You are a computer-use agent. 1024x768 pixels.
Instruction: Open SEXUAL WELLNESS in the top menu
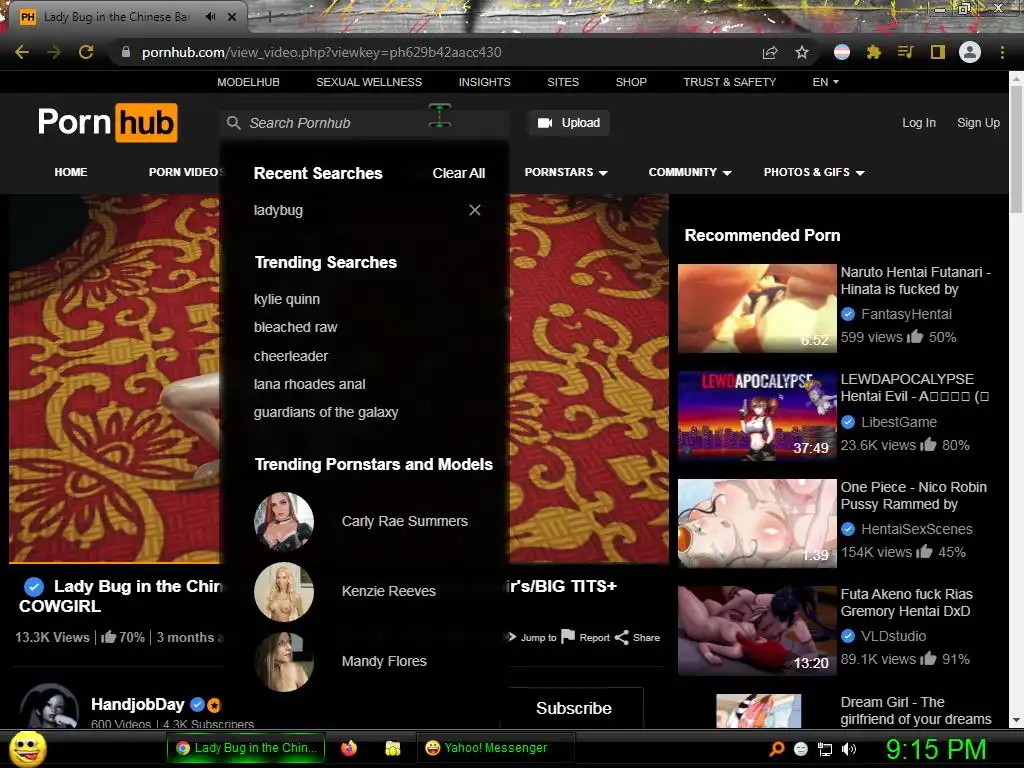coord(369,82)
